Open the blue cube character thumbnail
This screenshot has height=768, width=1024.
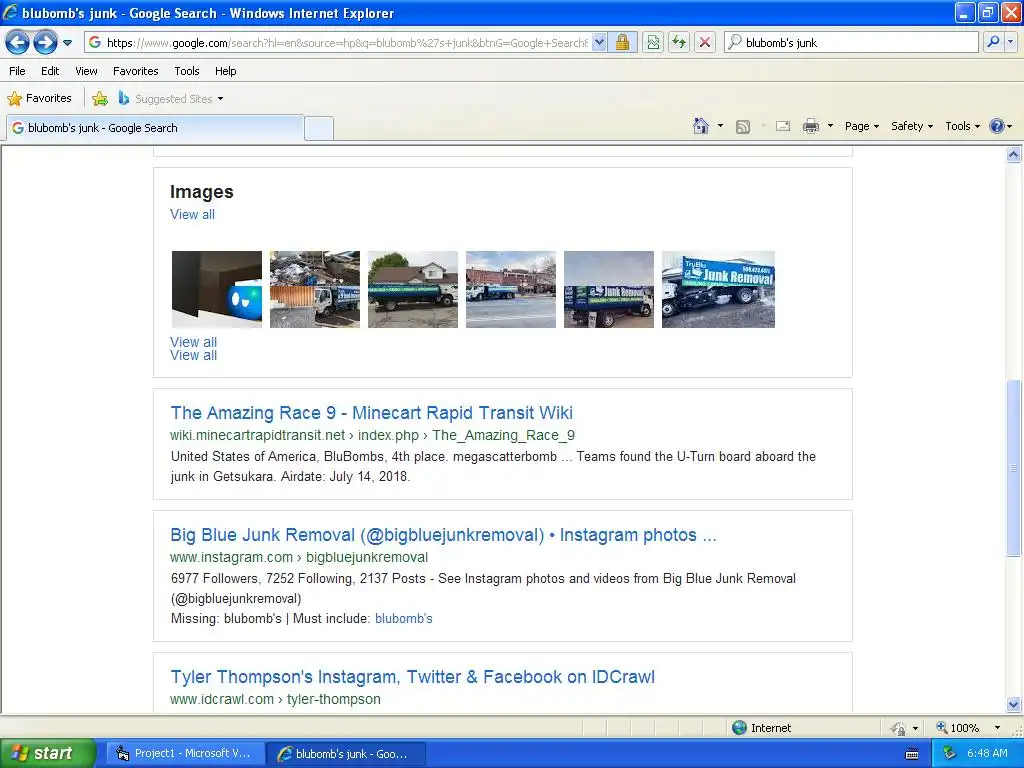pyautogui.click(x=217, y=289)
